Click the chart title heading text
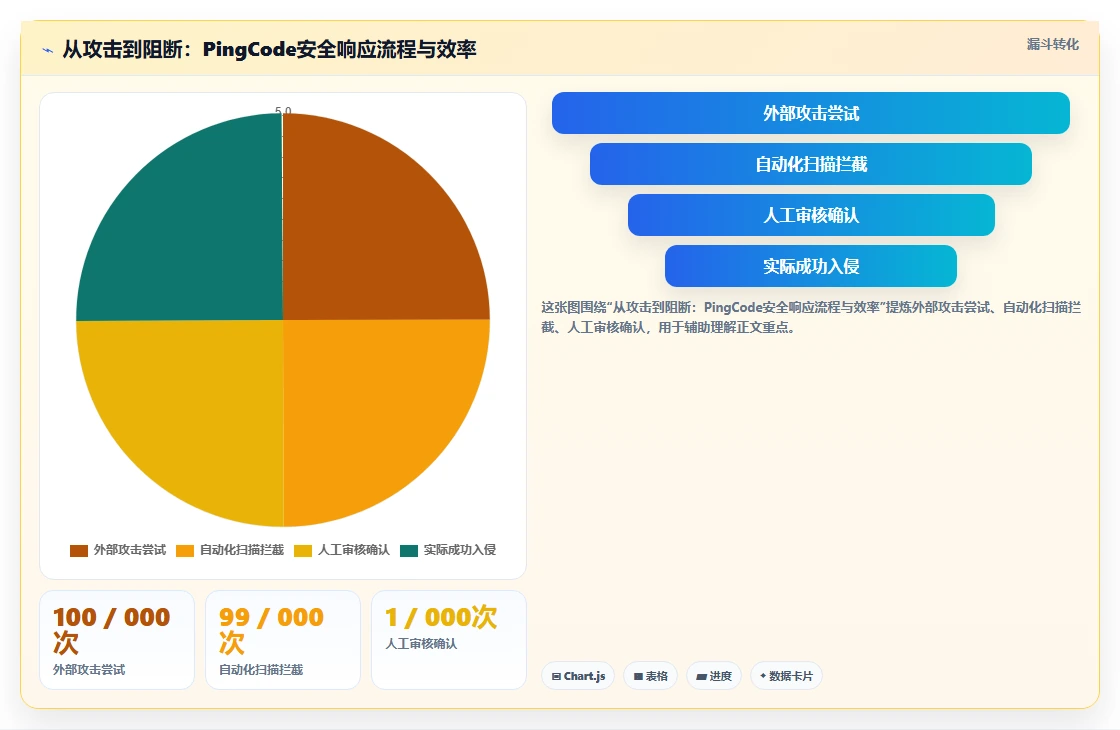This screenshot has height=730, width=1120. coord(269,49)
